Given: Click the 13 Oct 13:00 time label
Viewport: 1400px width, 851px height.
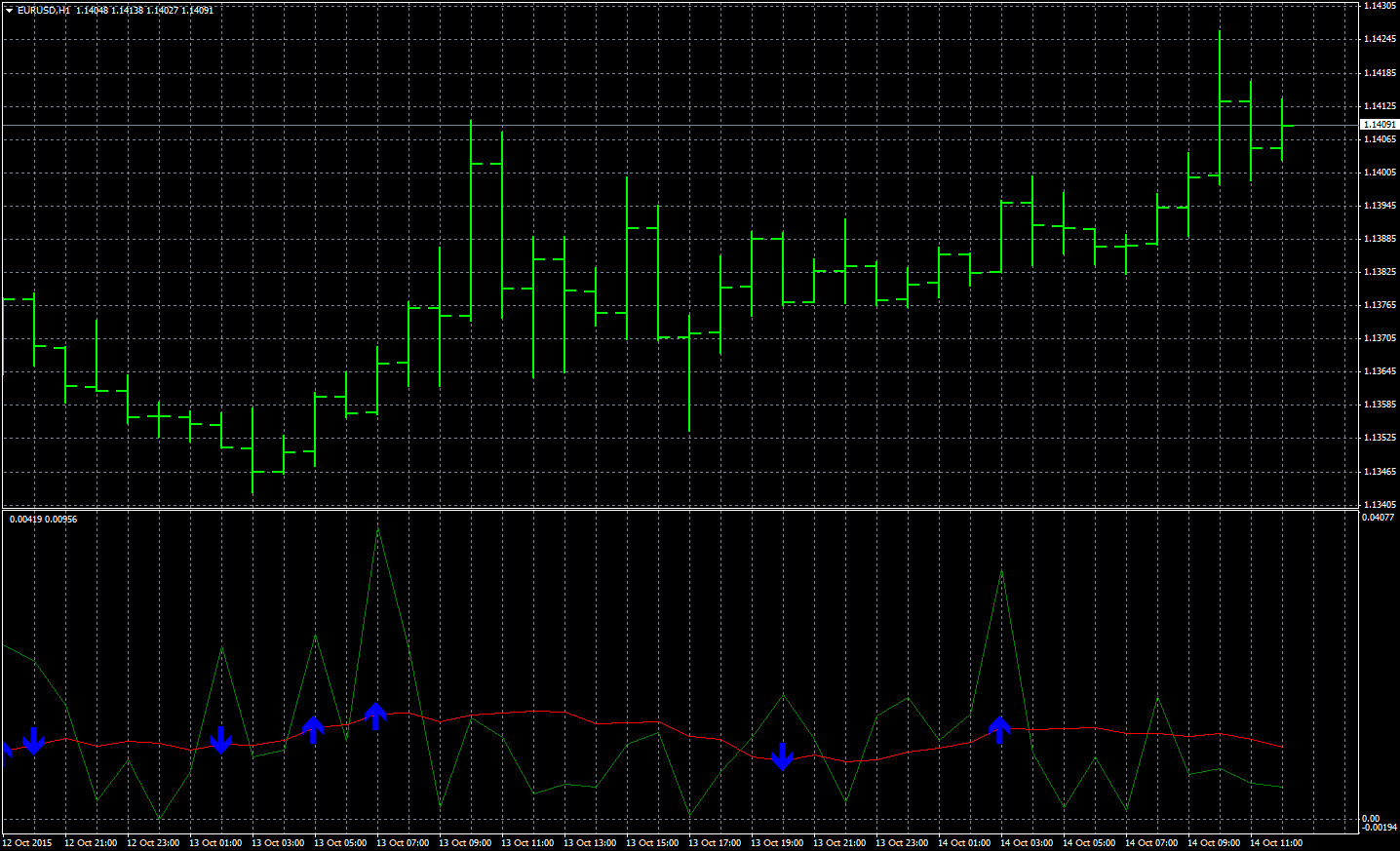Looking at the screenshot, I should [x=590, y=843].
